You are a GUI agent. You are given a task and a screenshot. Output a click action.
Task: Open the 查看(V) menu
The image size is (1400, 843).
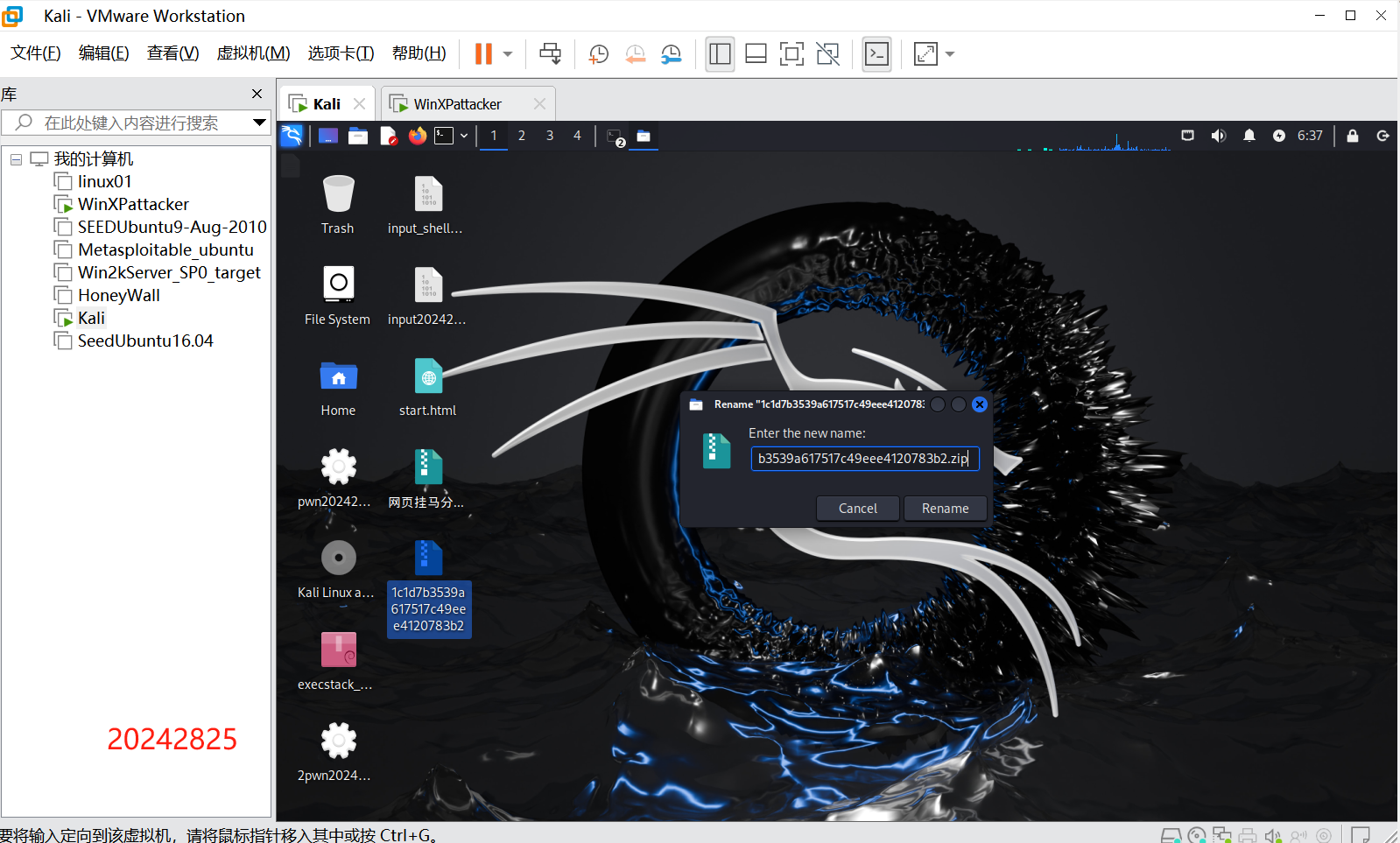pos(173,53)
